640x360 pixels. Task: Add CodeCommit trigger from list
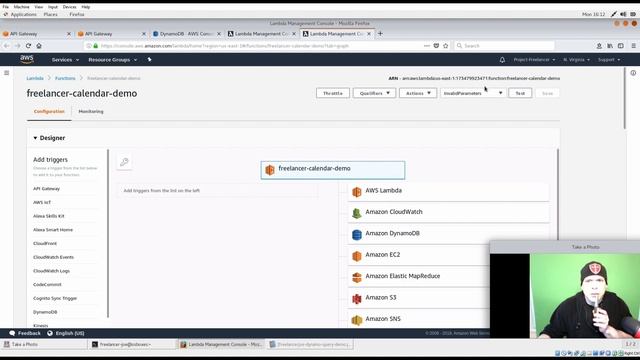pyautogui.click(x=47, y=284)
